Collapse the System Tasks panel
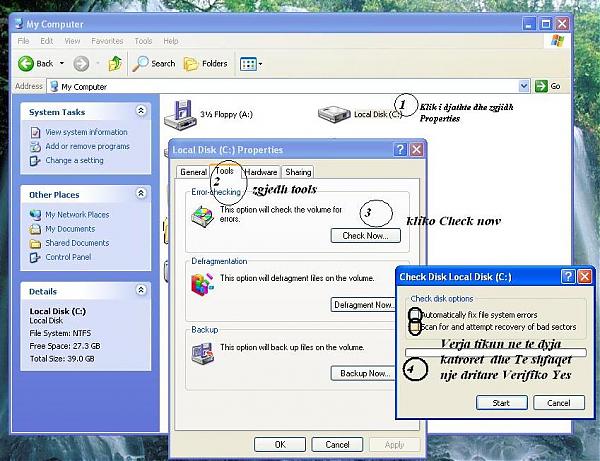This screenshot has width=600, height=461. 141,111
